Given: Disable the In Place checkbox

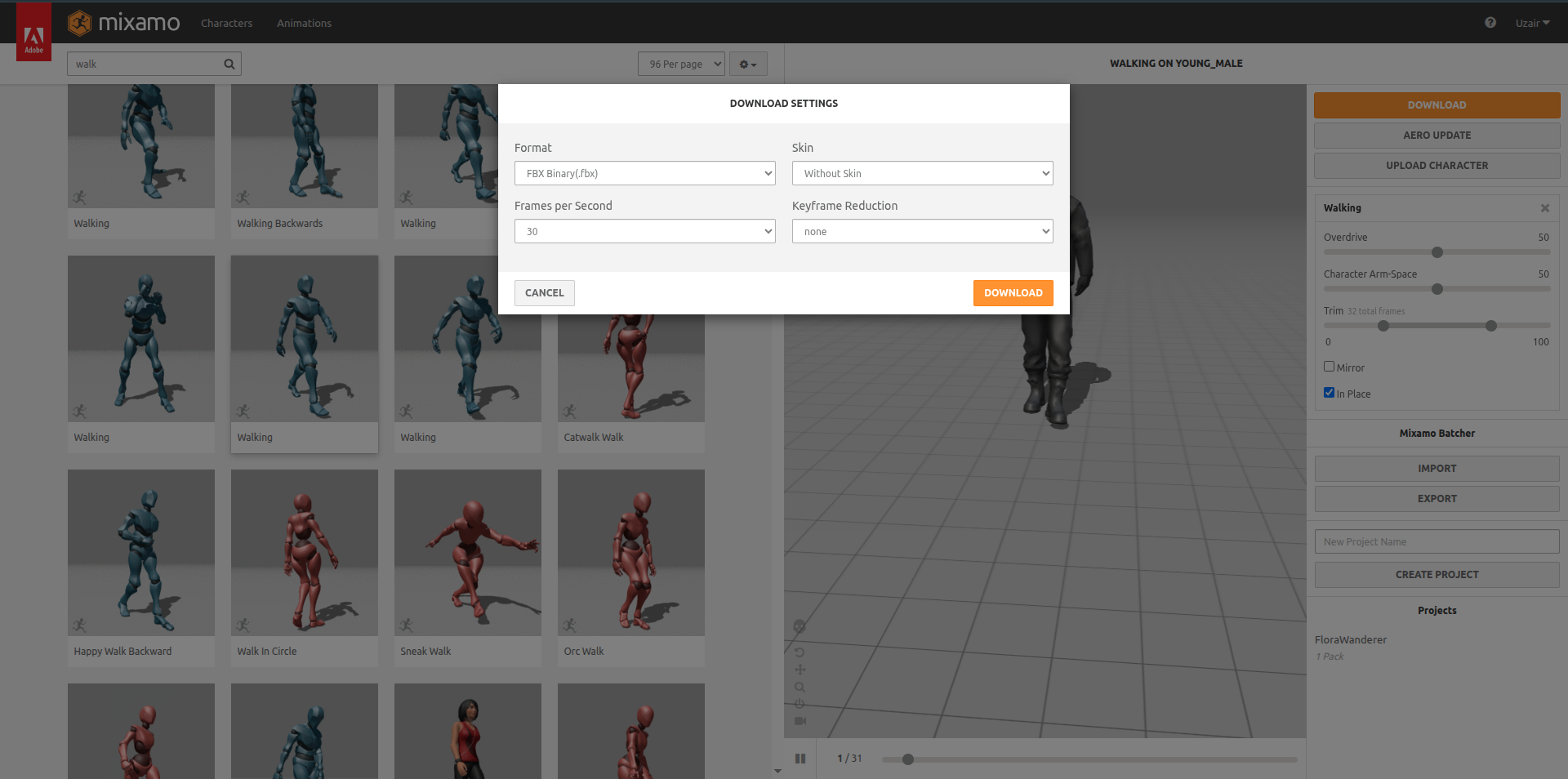Looking at the screenshot, I should 1329,392.
